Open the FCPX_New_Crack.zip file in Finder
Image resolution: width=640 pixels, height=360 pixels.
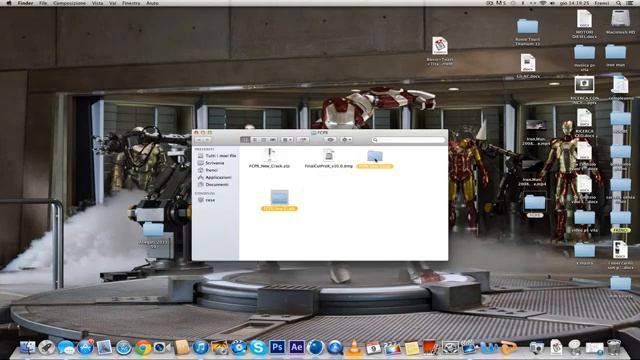pyautogui.click(x=269, y=158)
